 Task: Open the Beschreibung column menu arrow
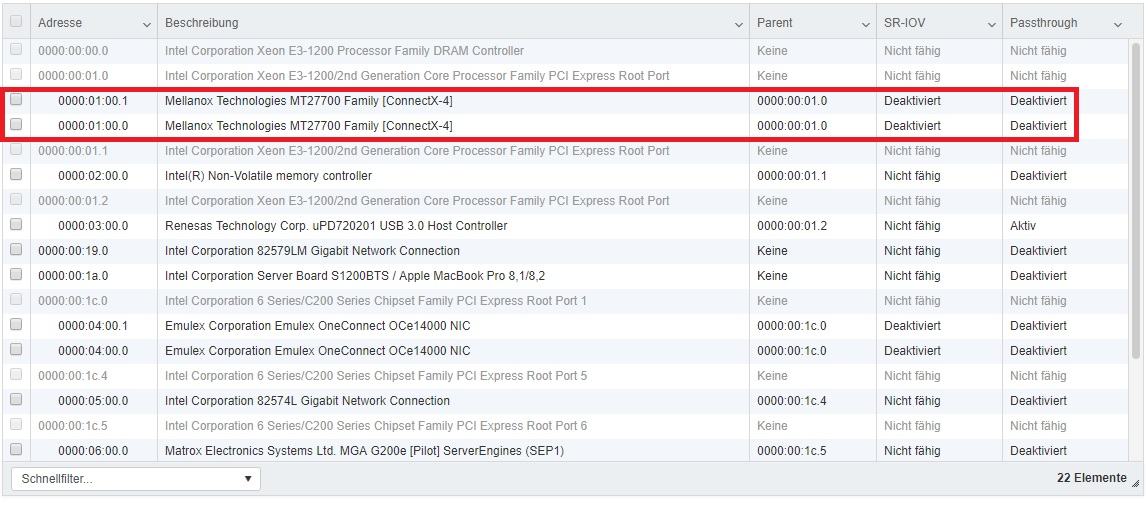pyautogui.click(x=739, y=24)
